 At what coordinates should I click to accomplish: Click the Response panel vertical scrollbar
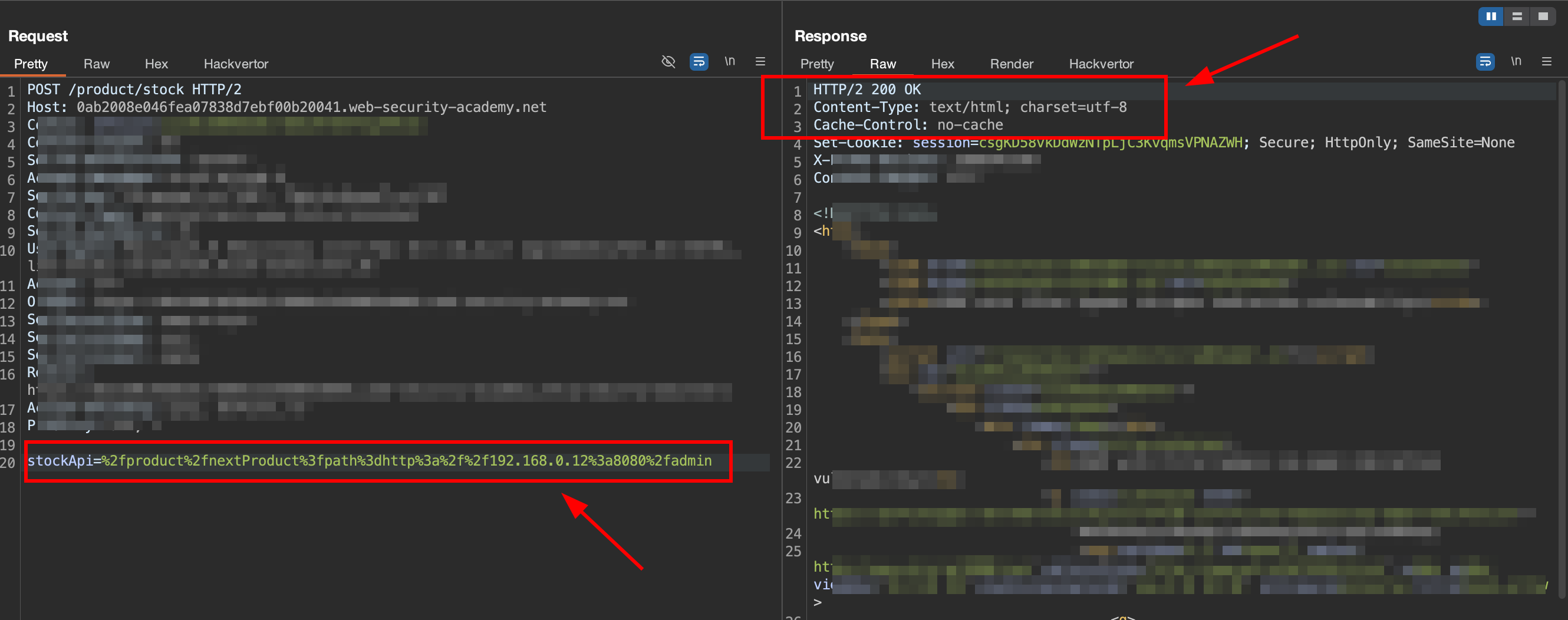pos(1562,304)
